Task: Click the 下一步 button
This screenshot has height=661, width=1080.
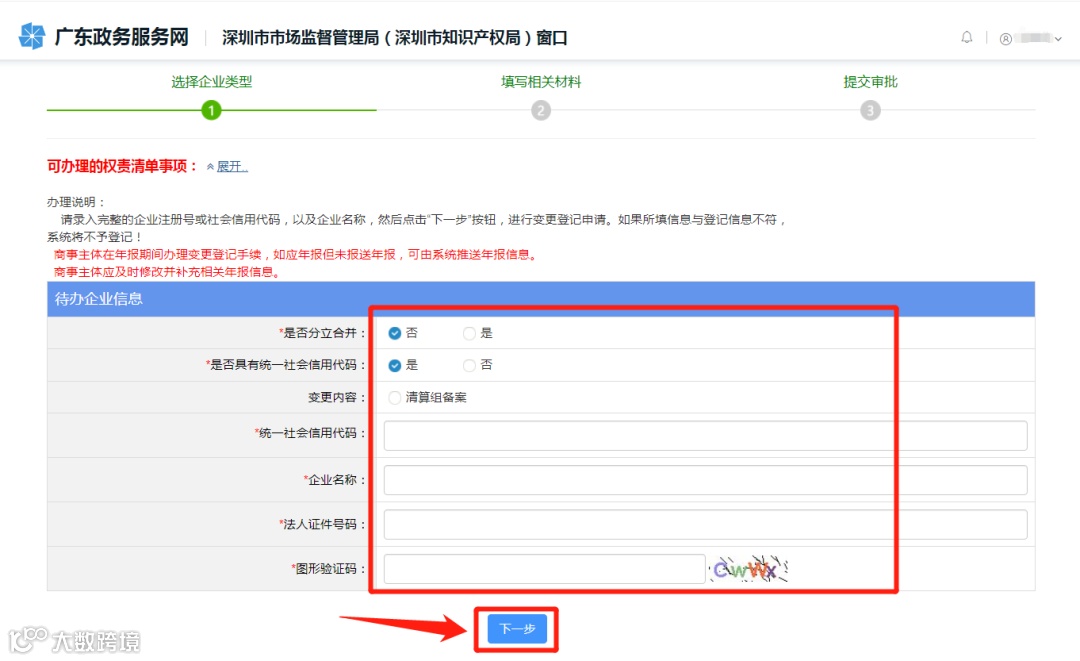Action: tap(516, 628)
